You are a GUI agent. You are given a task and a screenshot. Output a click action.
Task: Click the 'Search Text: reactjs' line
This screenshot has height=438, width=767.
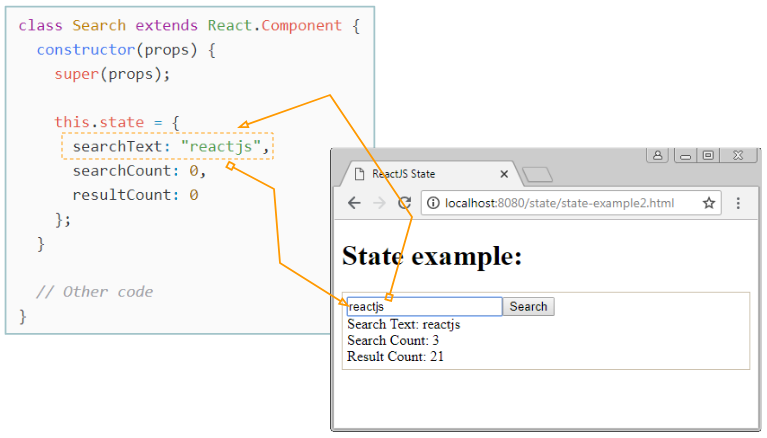point(404,324)
